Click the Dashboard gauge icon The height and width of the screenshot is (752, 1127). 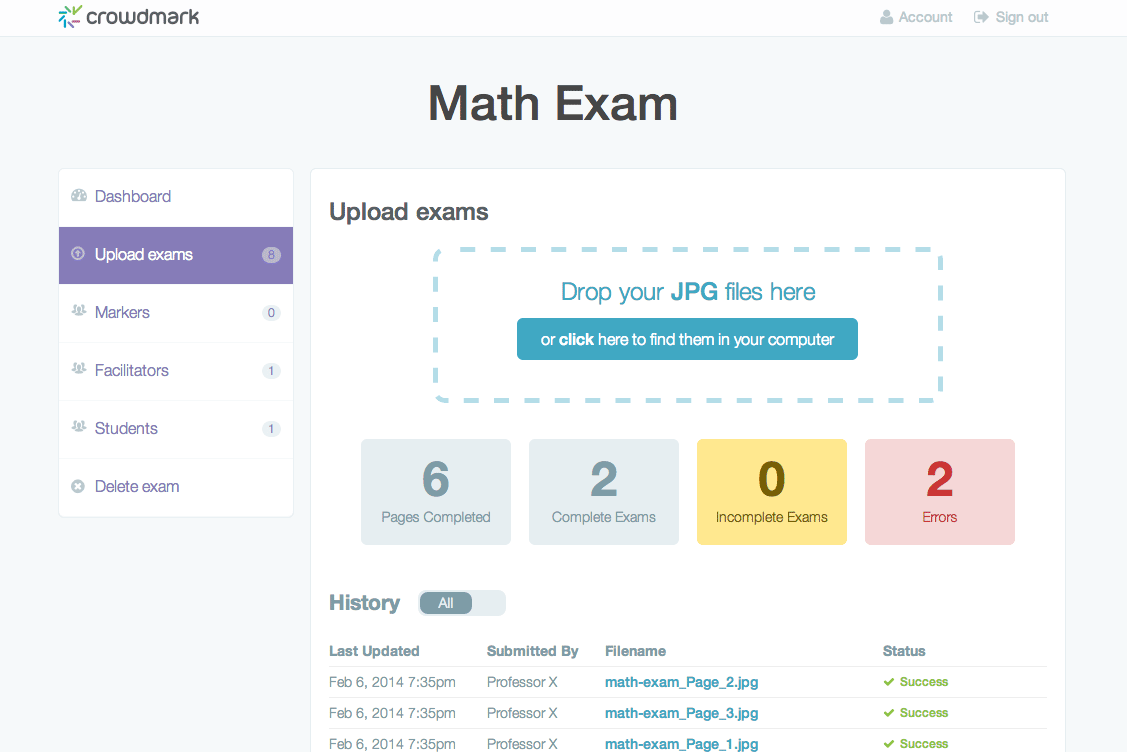[79, 196]
